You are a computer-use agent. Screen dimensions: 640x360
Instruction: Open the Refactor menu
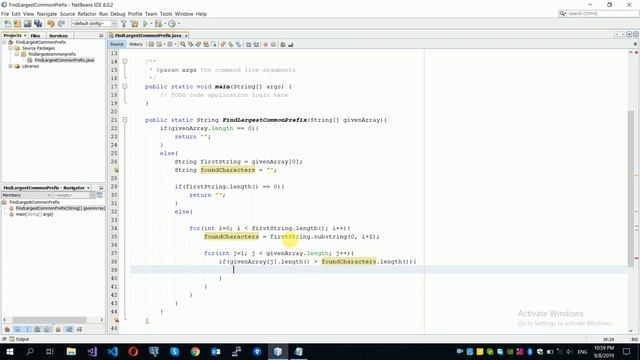(87, 14)
